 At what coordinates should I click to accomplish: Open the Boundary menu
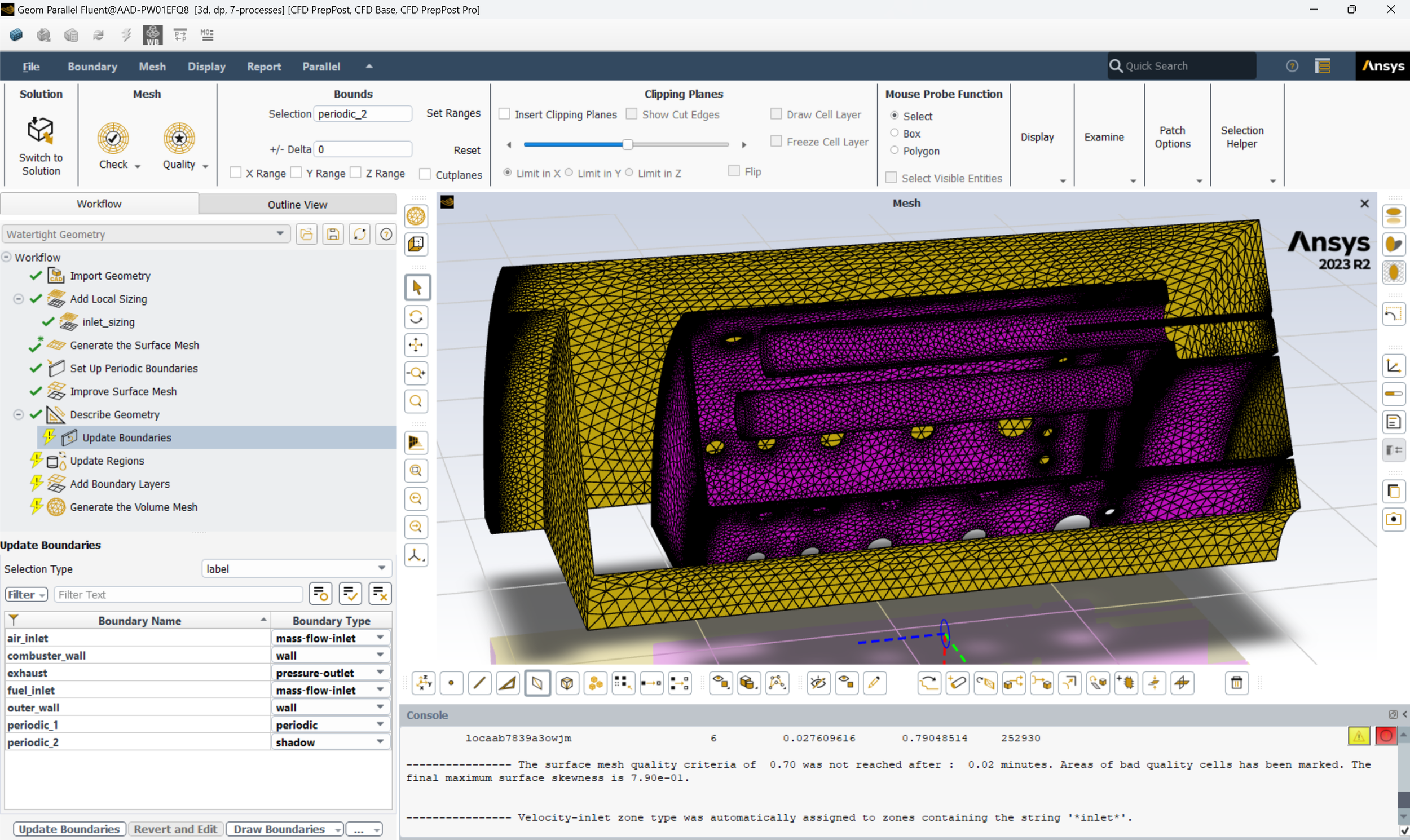[x=92, y=66]
